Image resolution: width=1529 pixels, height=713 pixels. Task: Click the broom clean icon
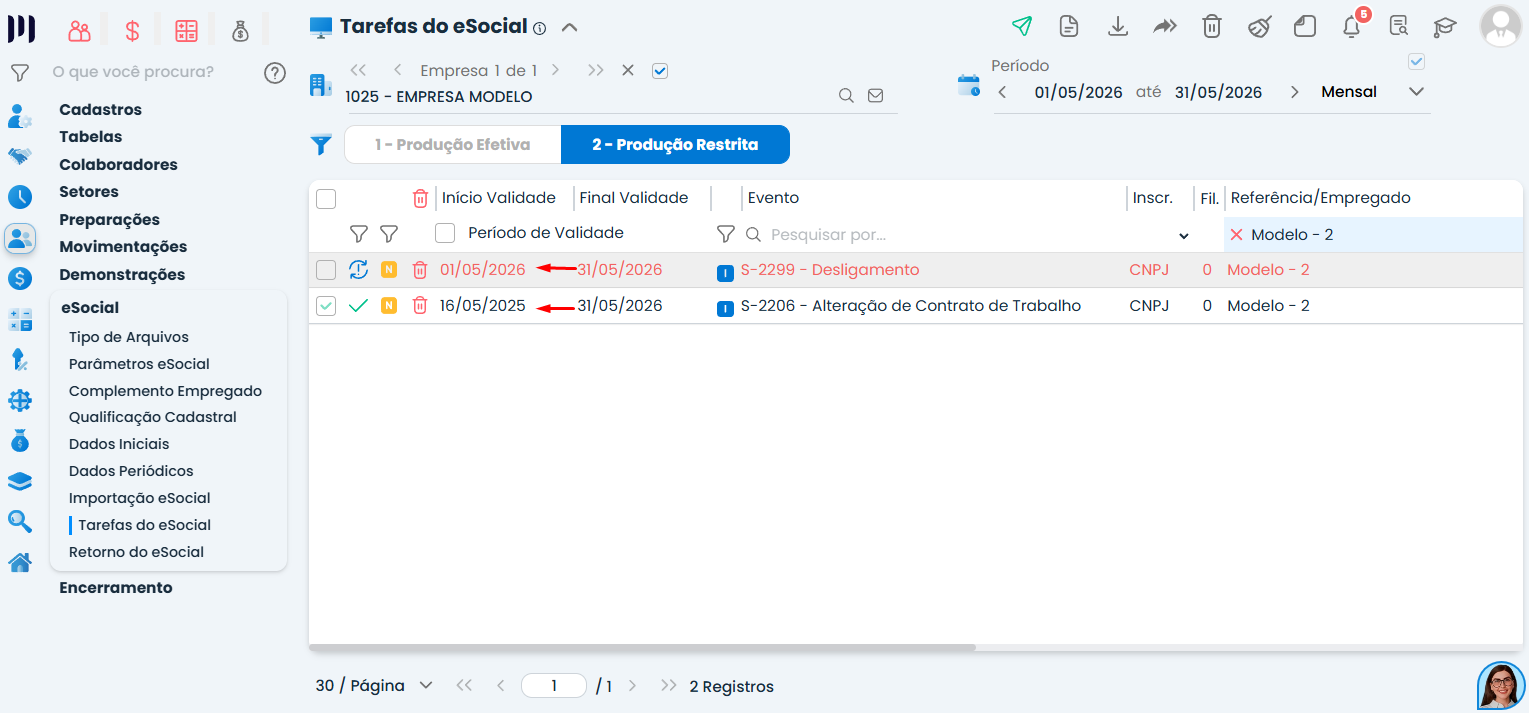pos(1259,27)
